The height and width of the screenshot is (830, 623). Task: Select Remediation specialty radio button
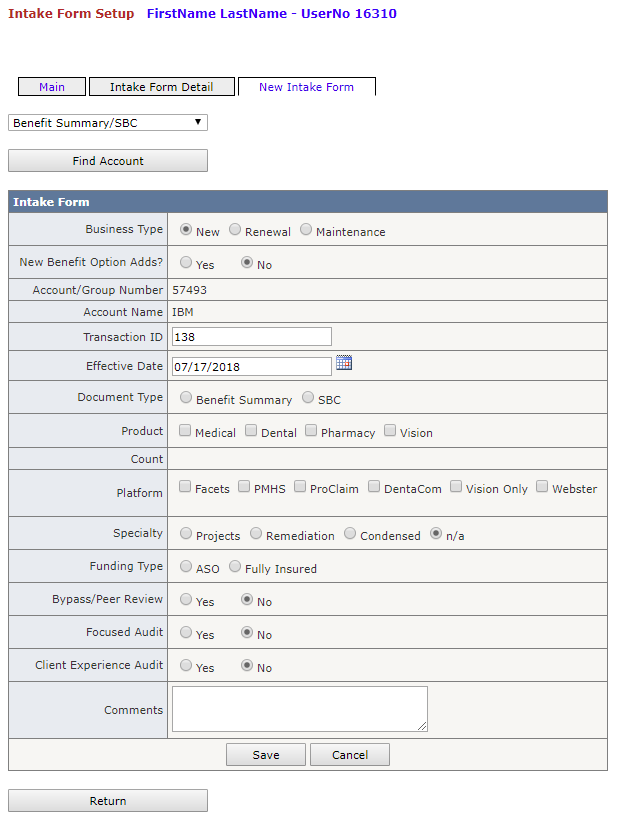click(256, 534)
